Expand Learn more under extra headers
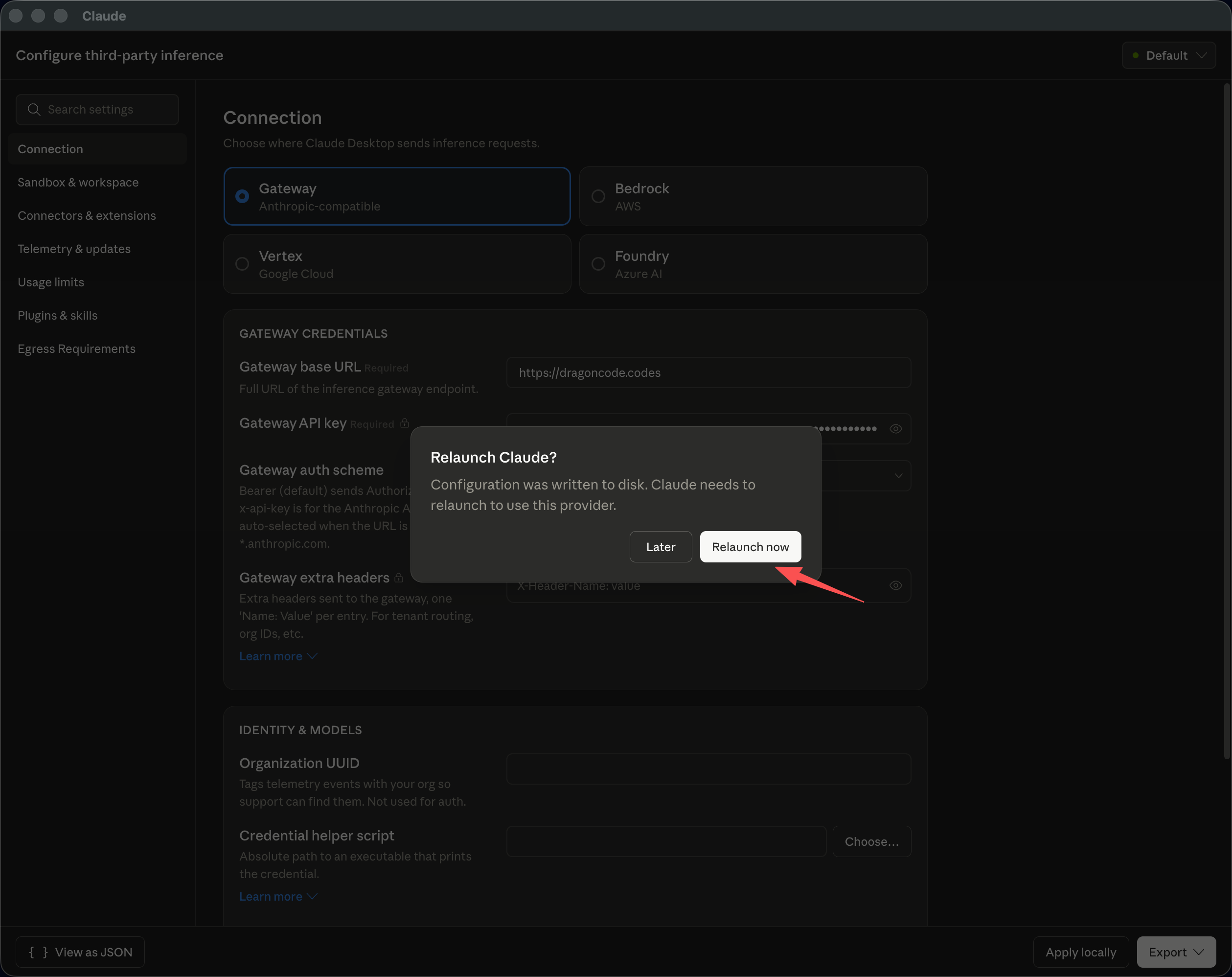This screenshot has width=1232, height=977. [x=278, y=656]
